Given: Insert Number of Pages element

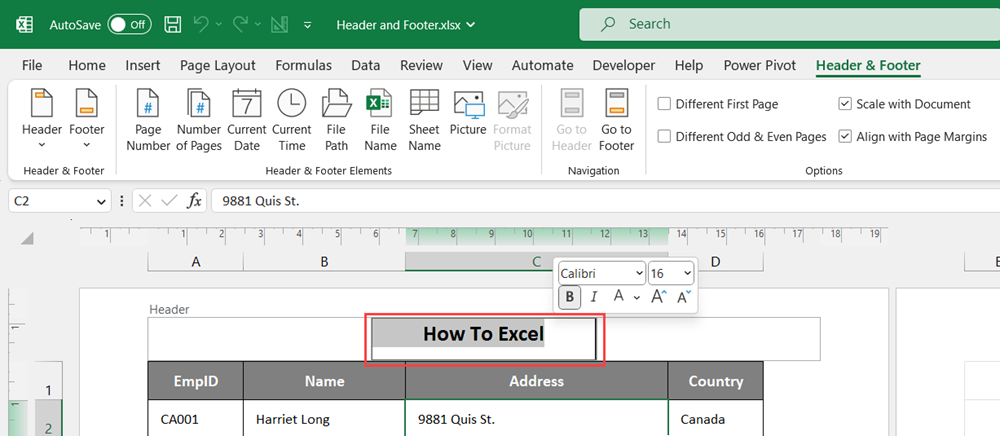Looking at the screenshot, I should tap(199, 121).
